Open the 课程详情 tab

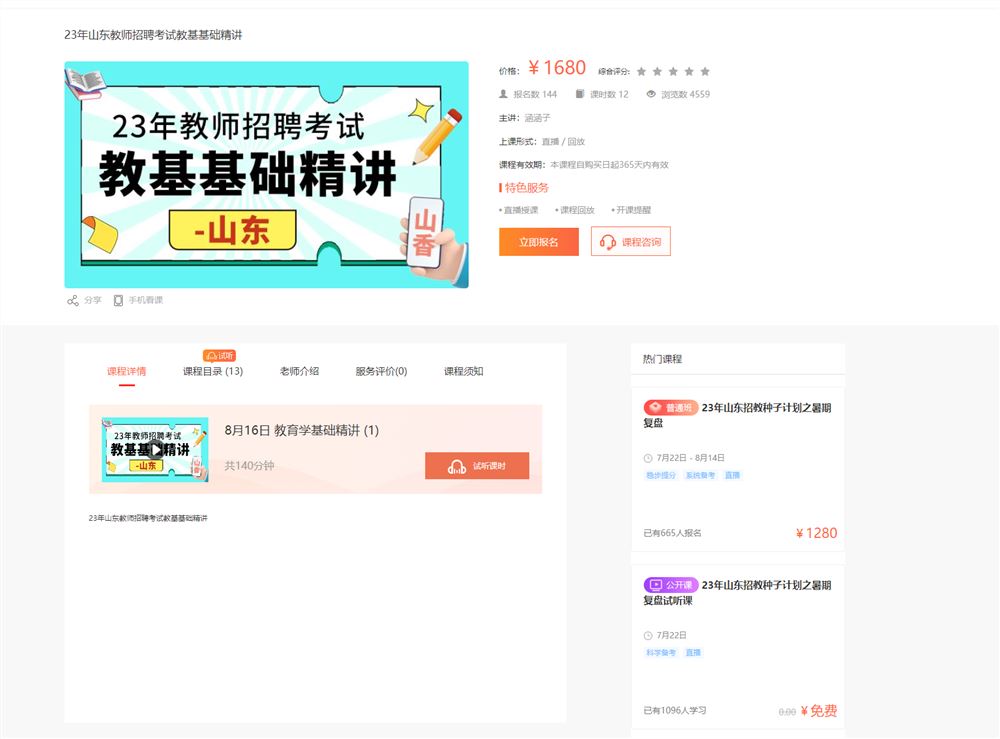(x=126, y=371)
